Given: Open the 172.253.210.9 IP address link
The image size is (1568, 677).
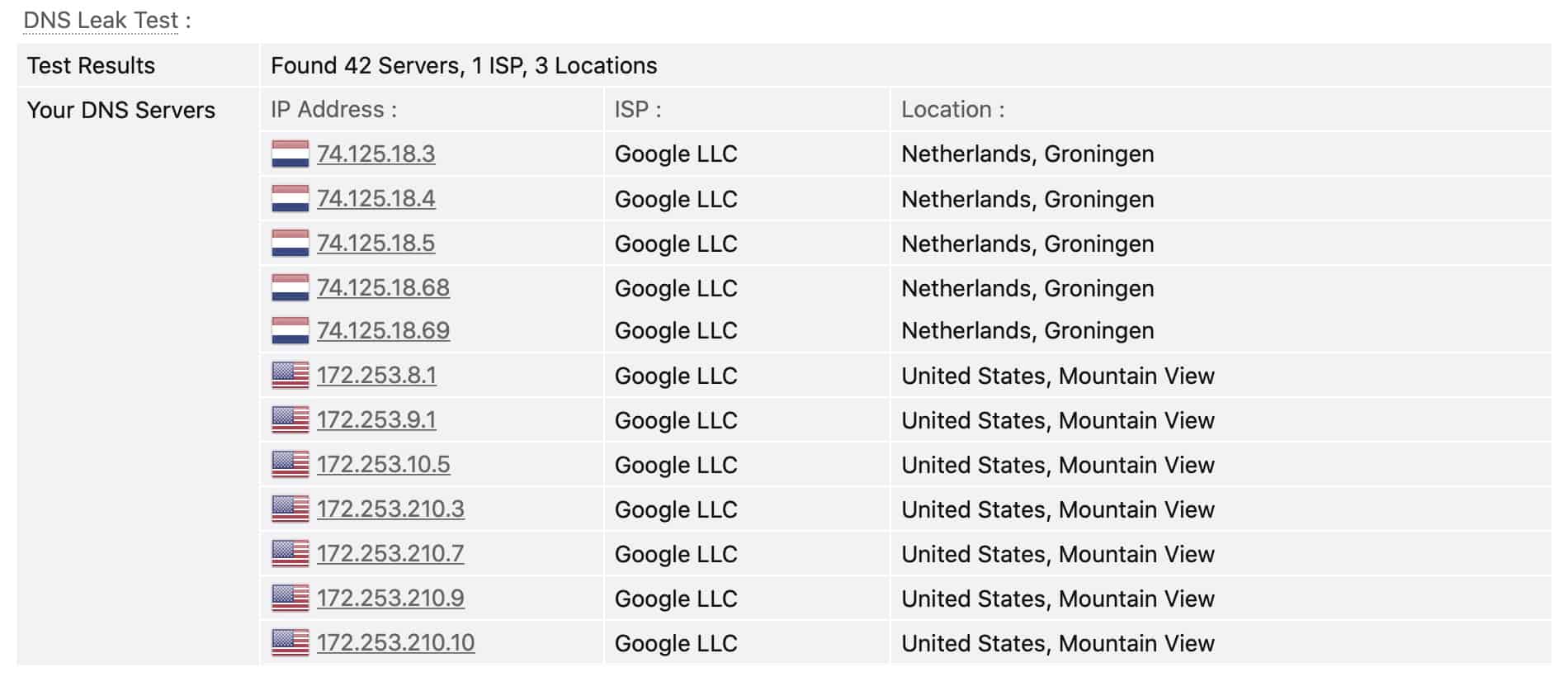Looking at the screenshot, I should tap(390, 598).
